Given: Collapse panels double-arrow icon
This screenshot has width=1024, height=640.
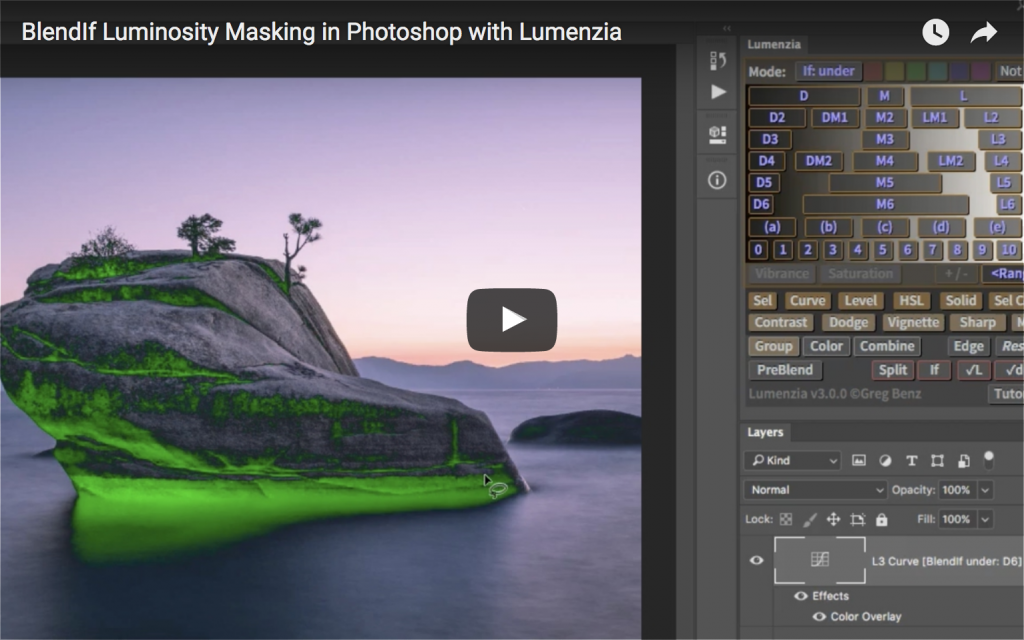Looking at the screenshot, I should [727, 28].
